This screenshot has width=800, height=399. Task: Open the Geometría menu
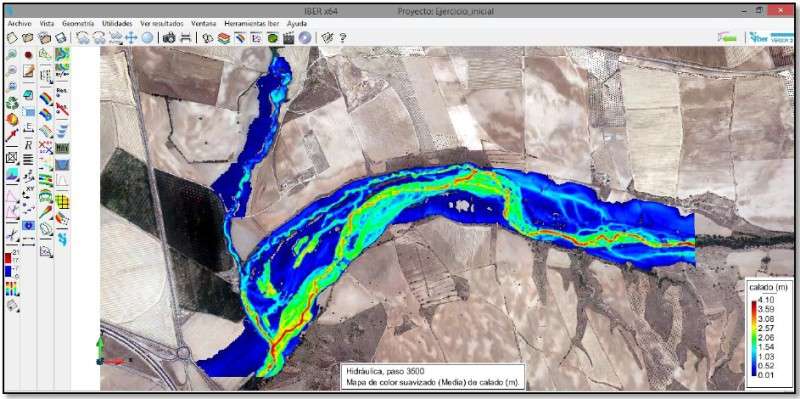click(x=78, y=23)
